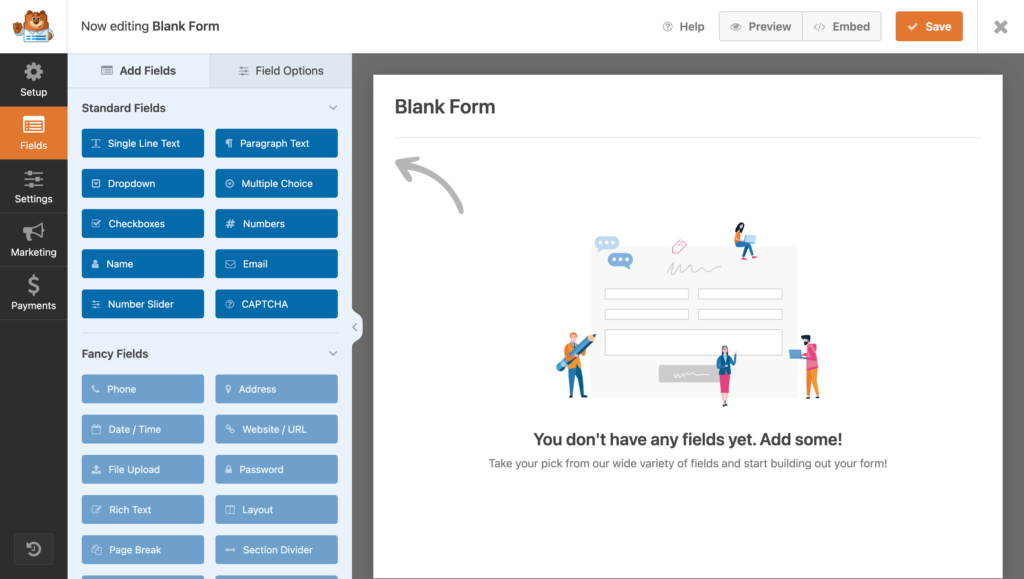Viewport: 1024px width, 579px height.
Task: Collapse the Fancy Fields section
Action: pos(335,353)
